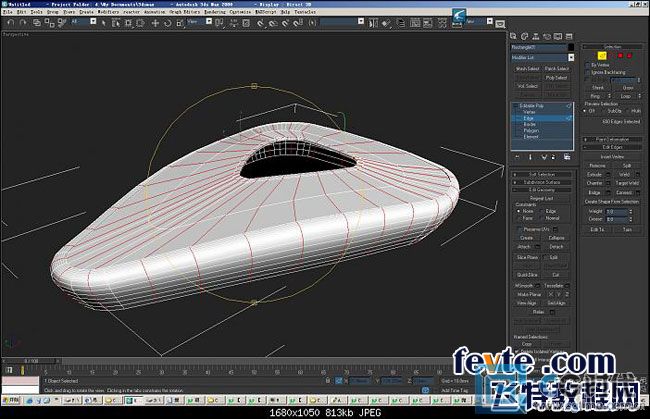Screen dimensions: 650x419
Task: Activate the Select and Scale tool
Action: coord(180,23)
